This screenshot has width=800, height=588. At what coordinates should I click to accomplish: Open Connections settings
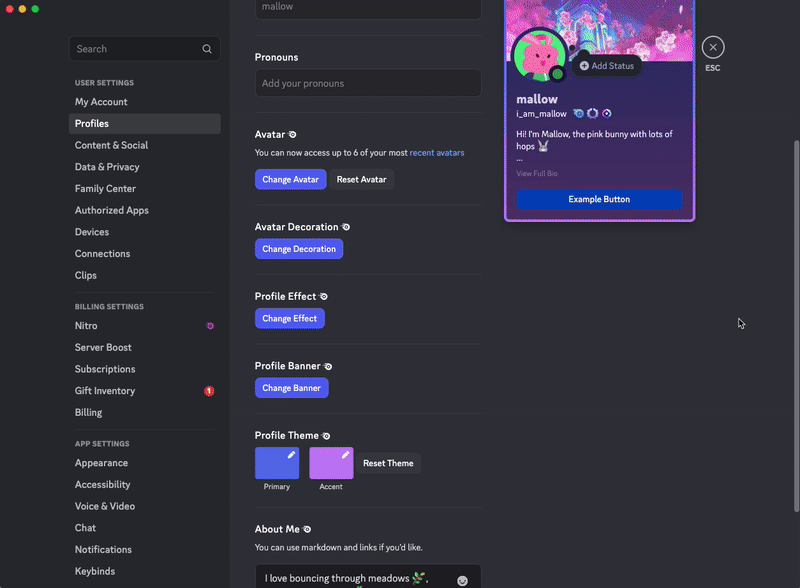(x=145, y=254)
